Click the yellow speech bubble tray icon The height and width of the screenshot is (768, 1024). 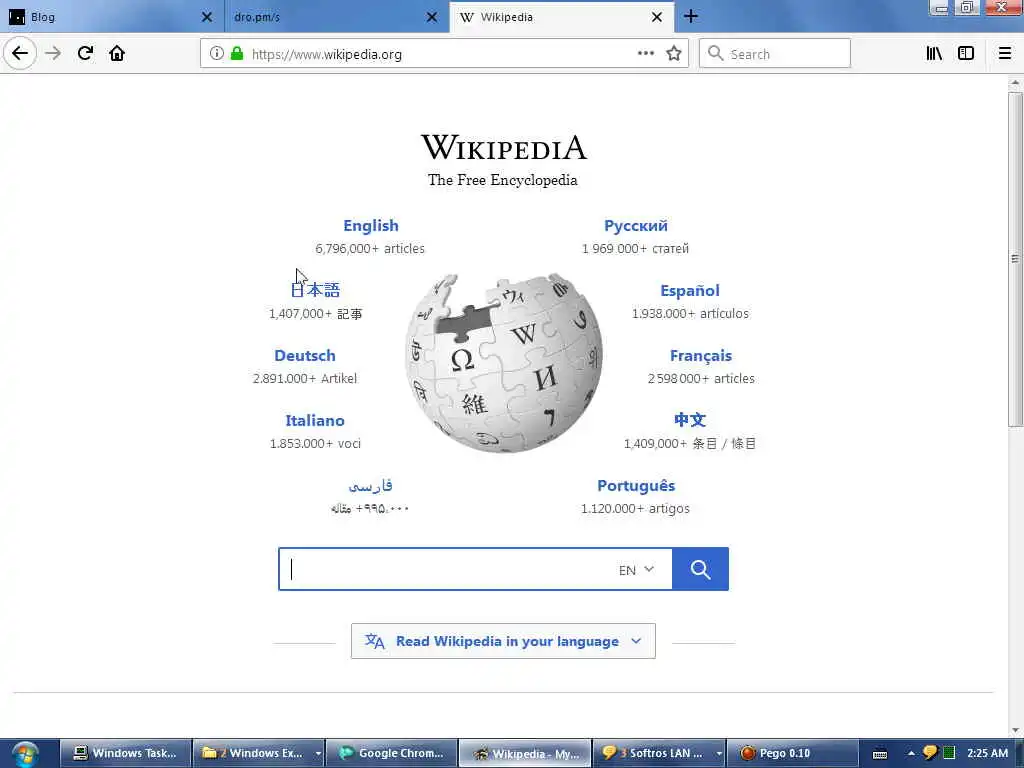point(930,754)
